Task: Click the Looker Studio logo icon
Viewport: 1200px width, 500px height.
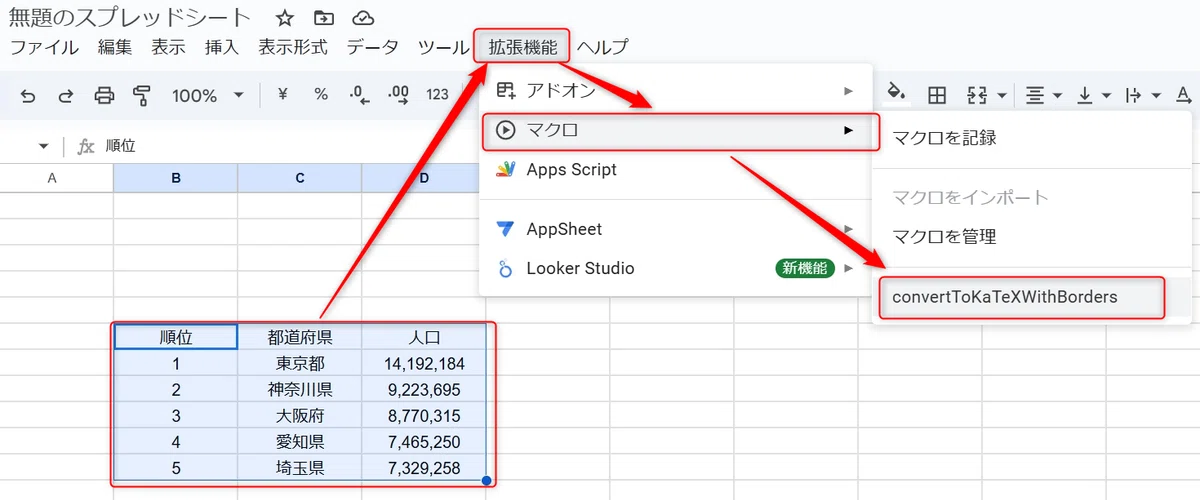Action: [x=506, y=268]
